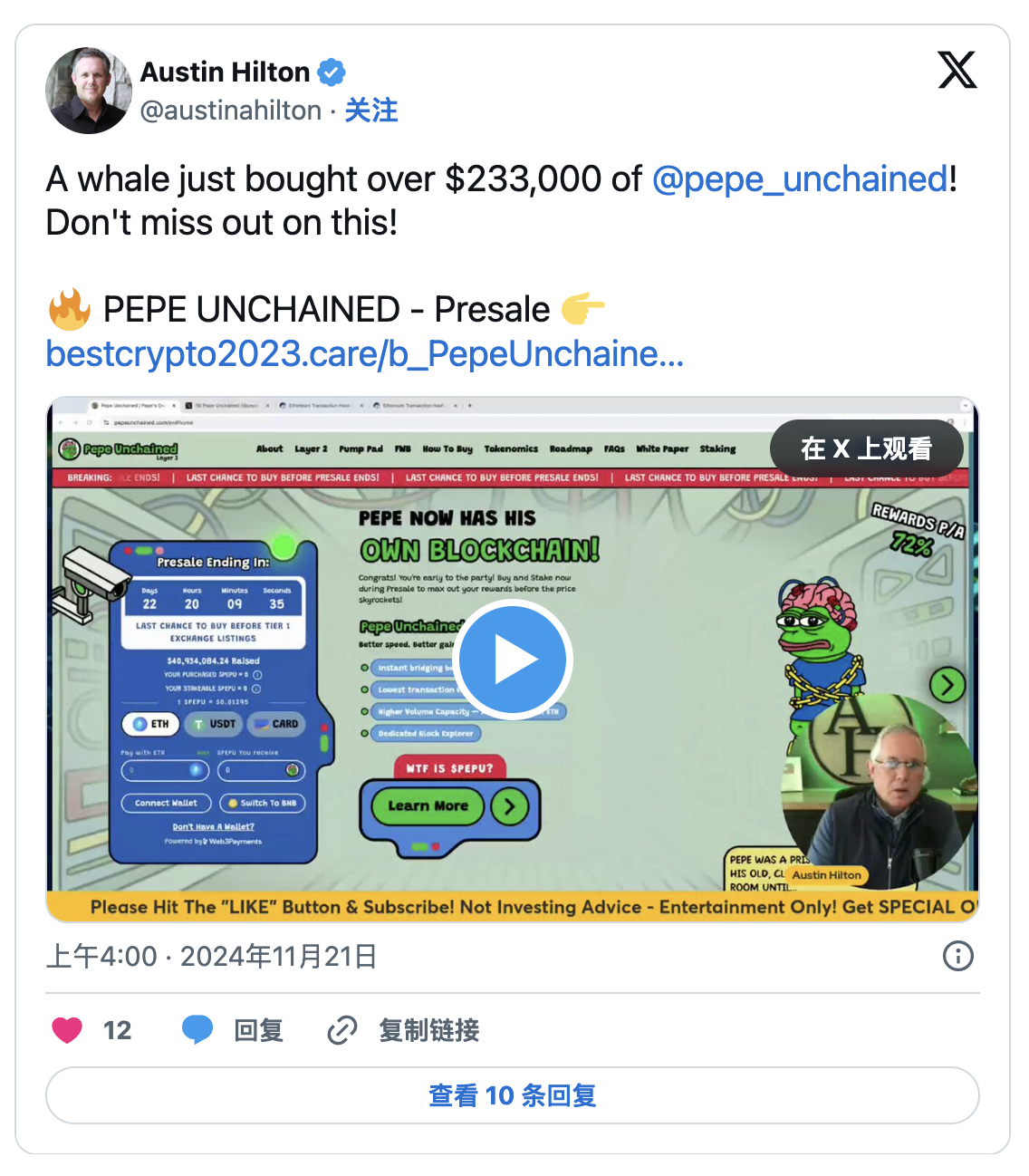Click the green next arrow in video
The width and height of the screenshot is (1029, 1176).
(x=947, y=685)
